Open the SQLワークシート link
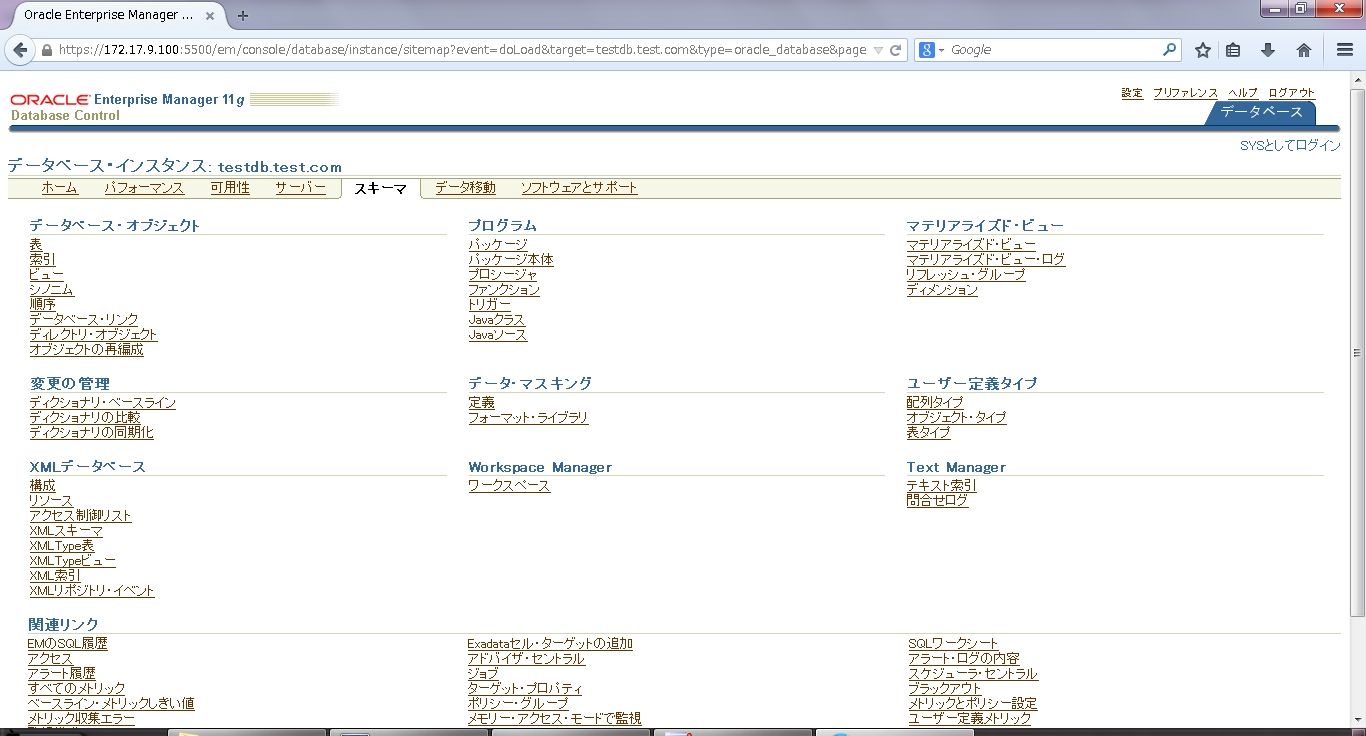 (953, 644)
